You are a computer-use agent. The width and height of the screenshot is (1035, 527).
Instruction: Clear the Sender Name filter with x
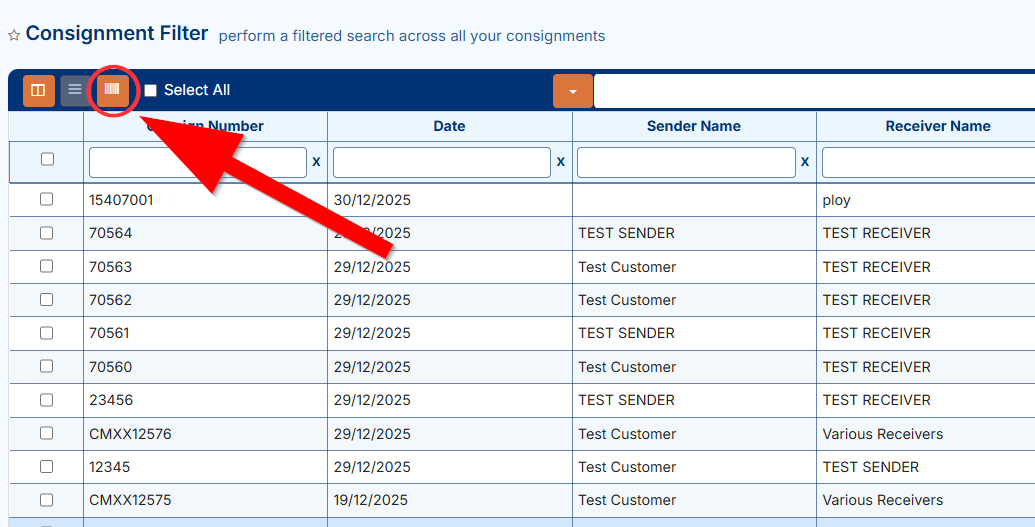[x=804, y=161]
